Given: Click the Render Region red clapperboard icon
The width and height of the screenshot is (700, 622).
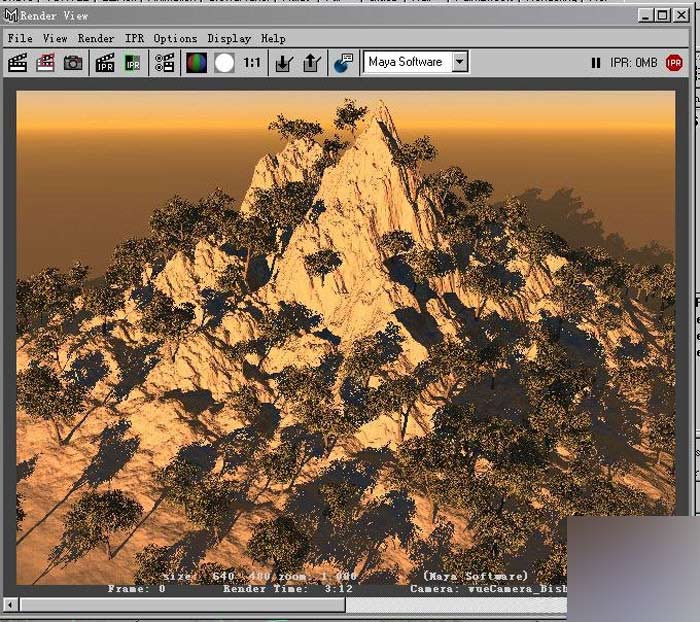Looking at the screenshot, I should click(45, 63).
